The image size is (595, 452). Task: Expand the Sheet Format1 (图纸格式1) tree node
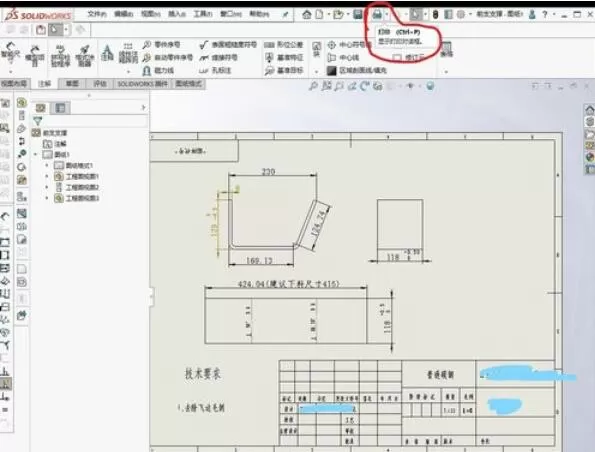(x=47, y=166)
